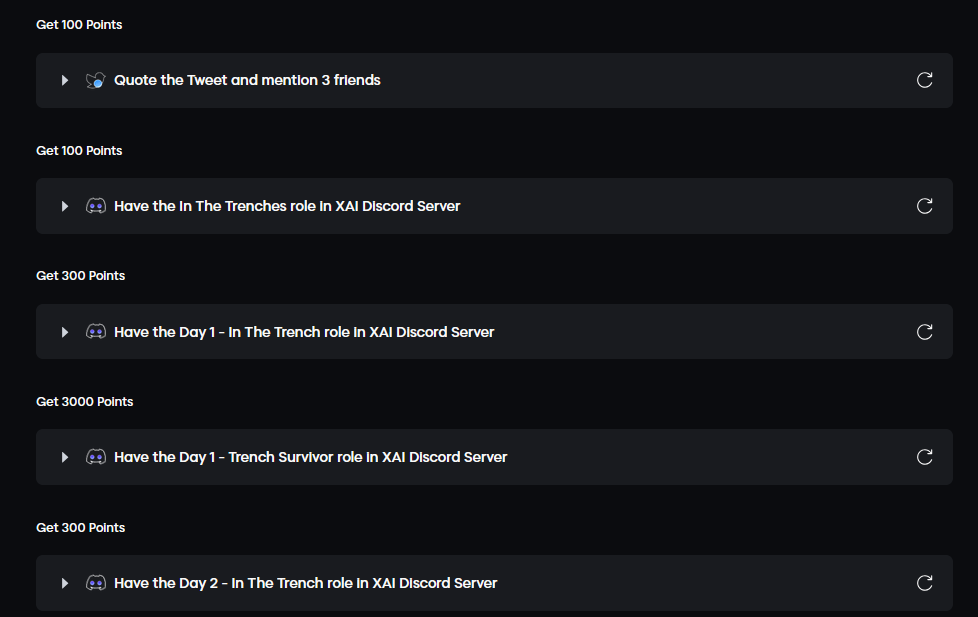Click Discord icon on Trench Survivor task

96,457
